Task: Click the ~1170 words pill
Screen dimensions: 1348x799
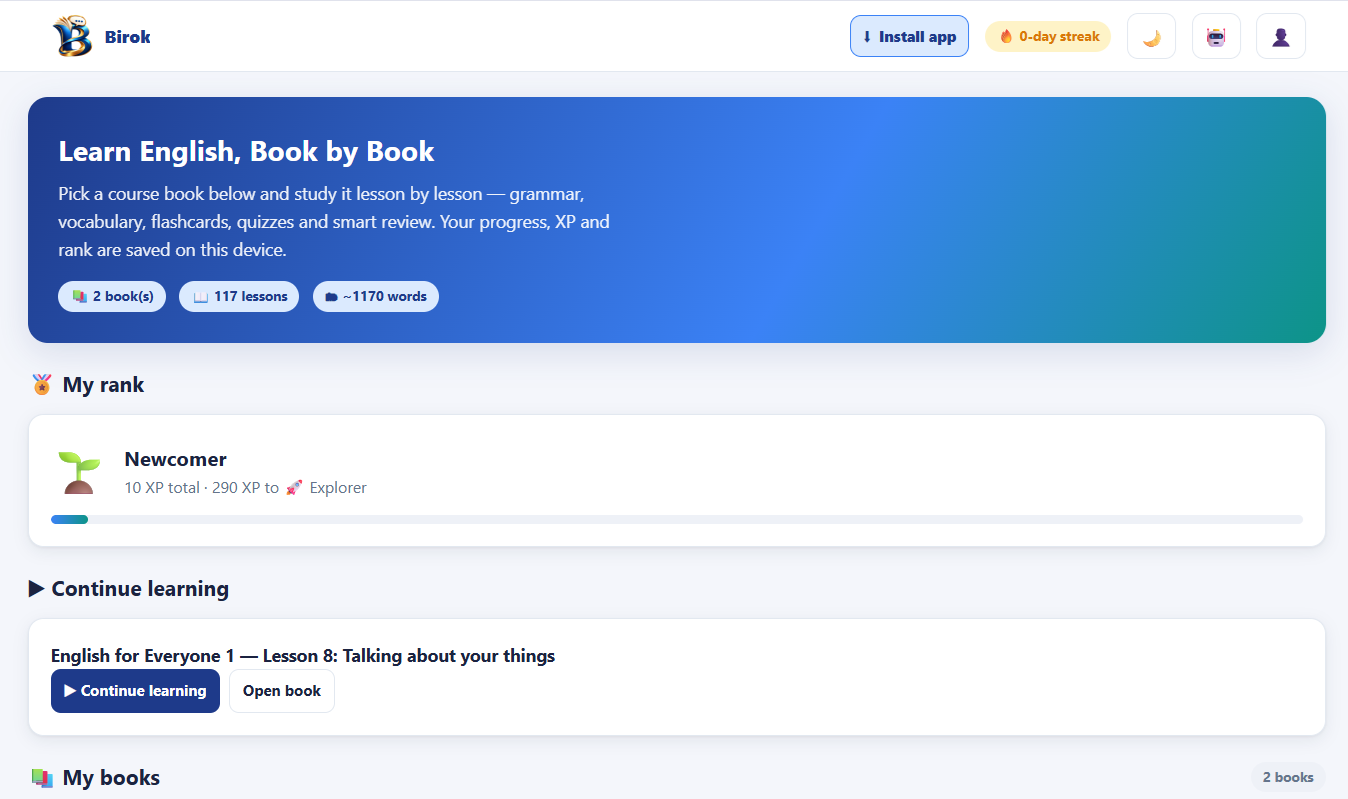Action: pyautogui.click(x=376, y=297)
